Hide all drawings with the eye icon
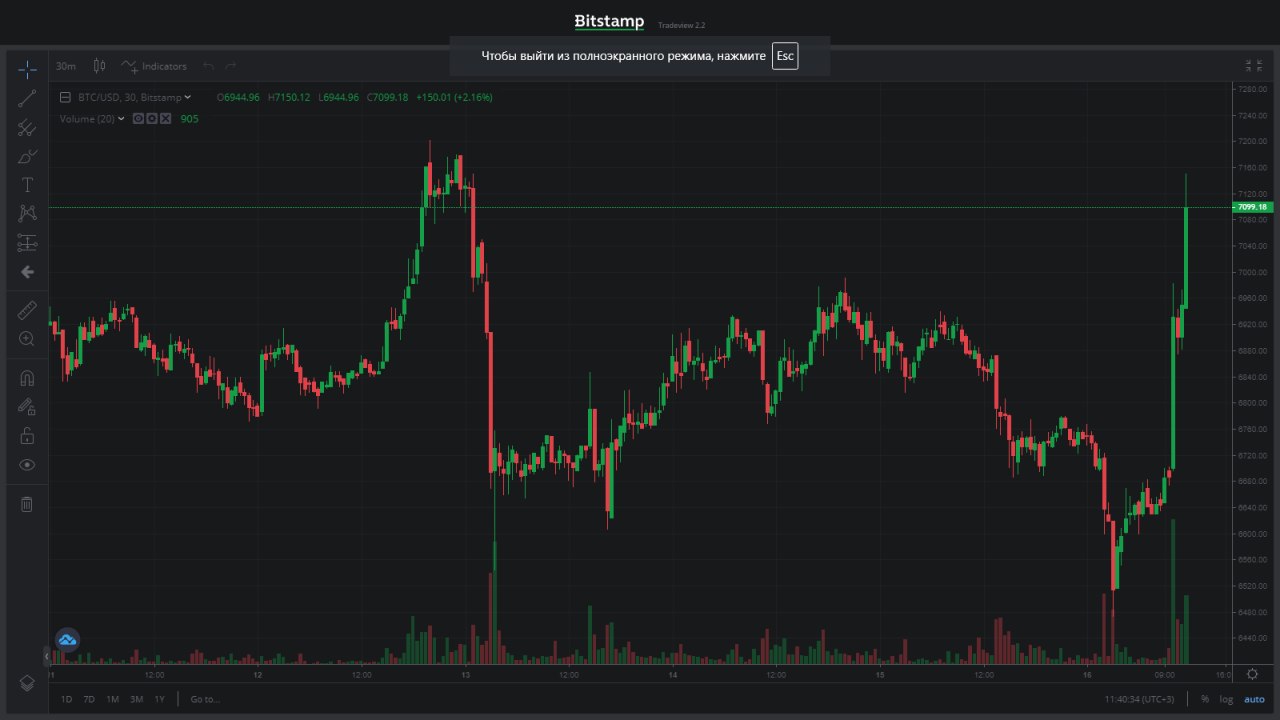The width and height of the screenshot is (1280, 720). 27,465
